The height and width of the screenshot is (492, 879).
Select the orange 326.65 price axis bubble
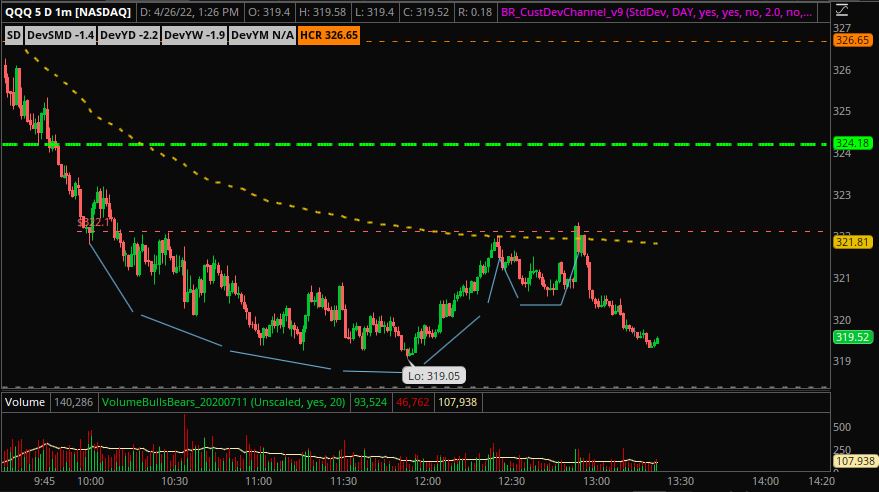coord(853,40)
